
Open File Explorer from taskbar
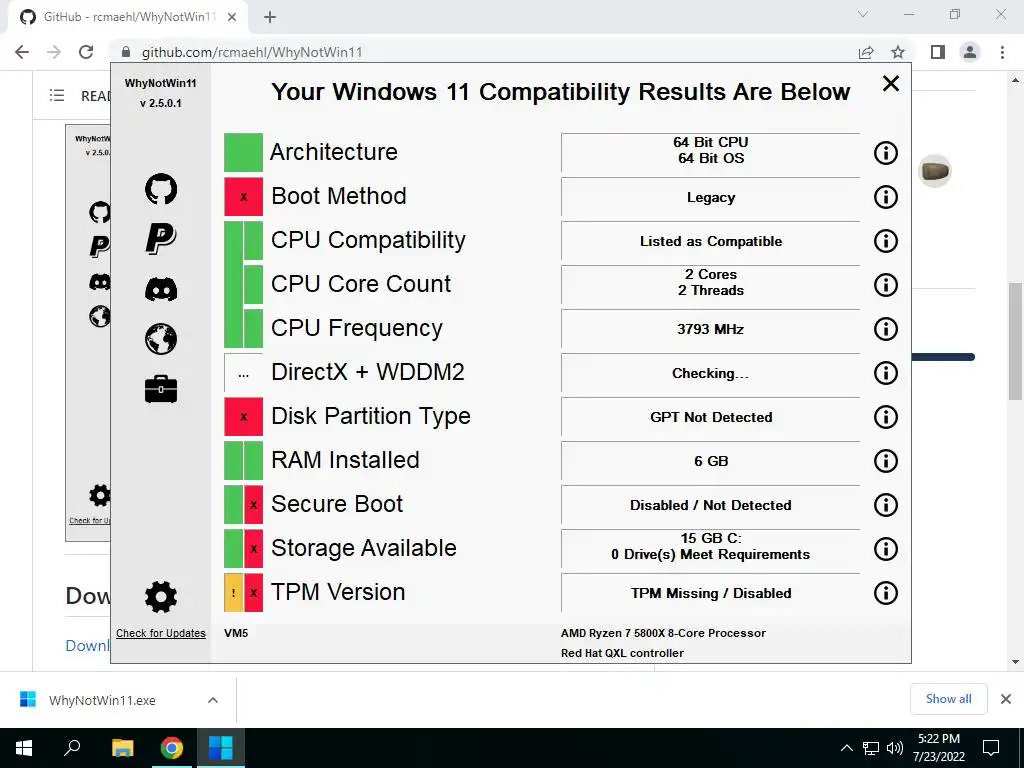click(x=122, y=748)
